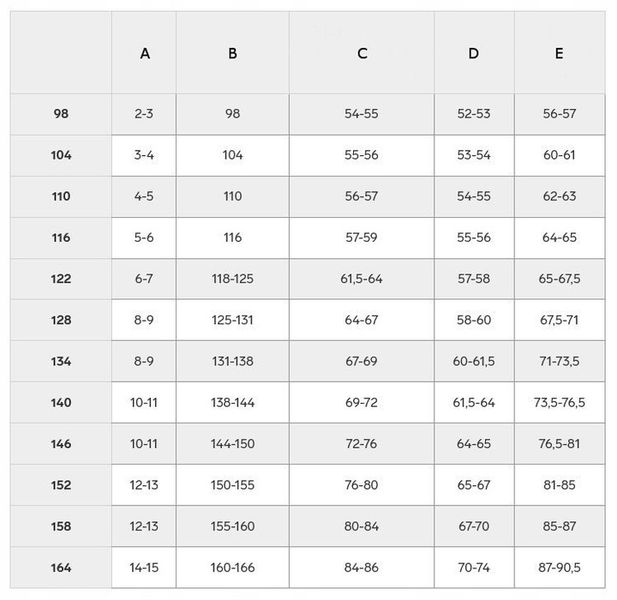The image size is (617, 600).
Task: Select the cell showing 60-61,5
Action: click(474, 361)
